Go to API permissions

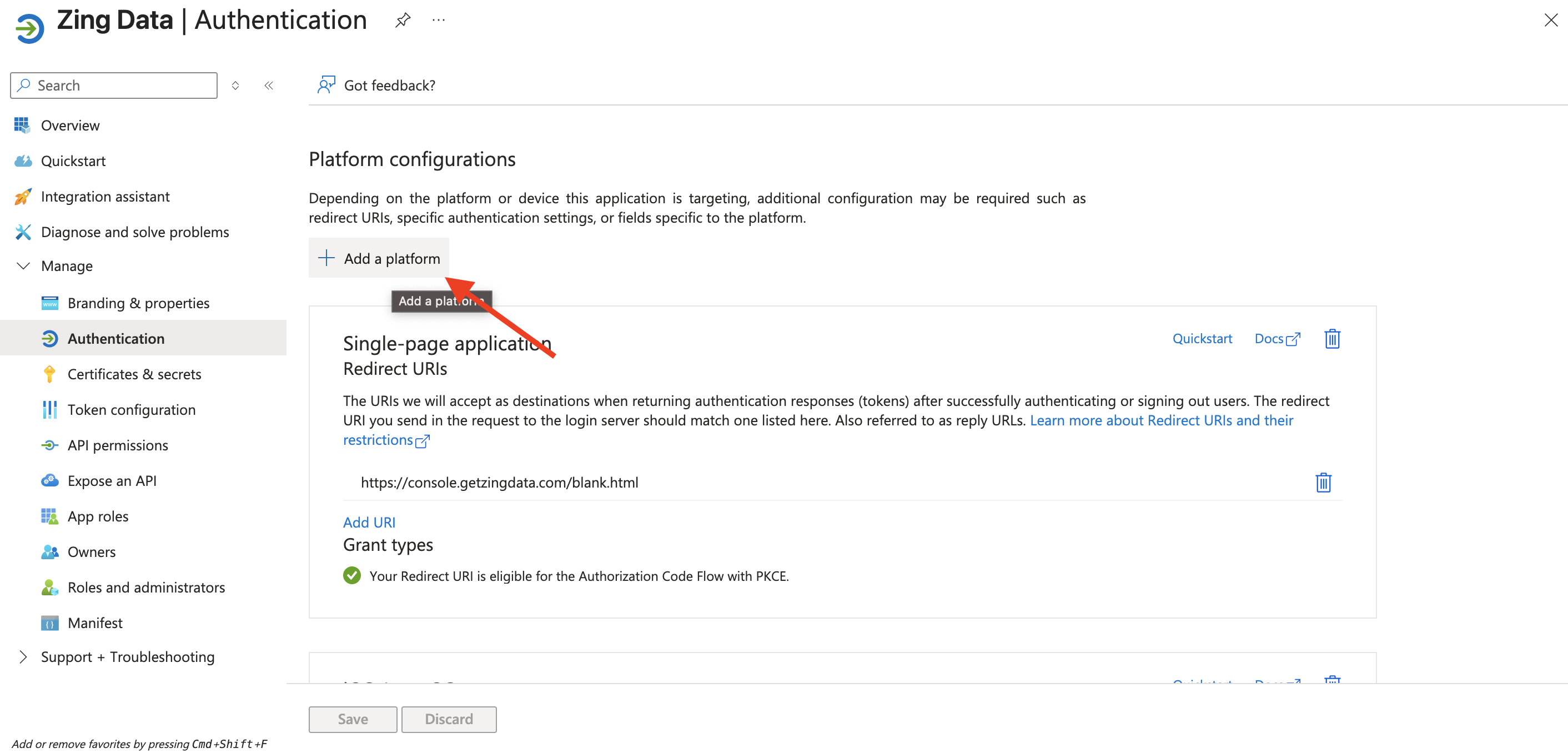tap(118, 445)
